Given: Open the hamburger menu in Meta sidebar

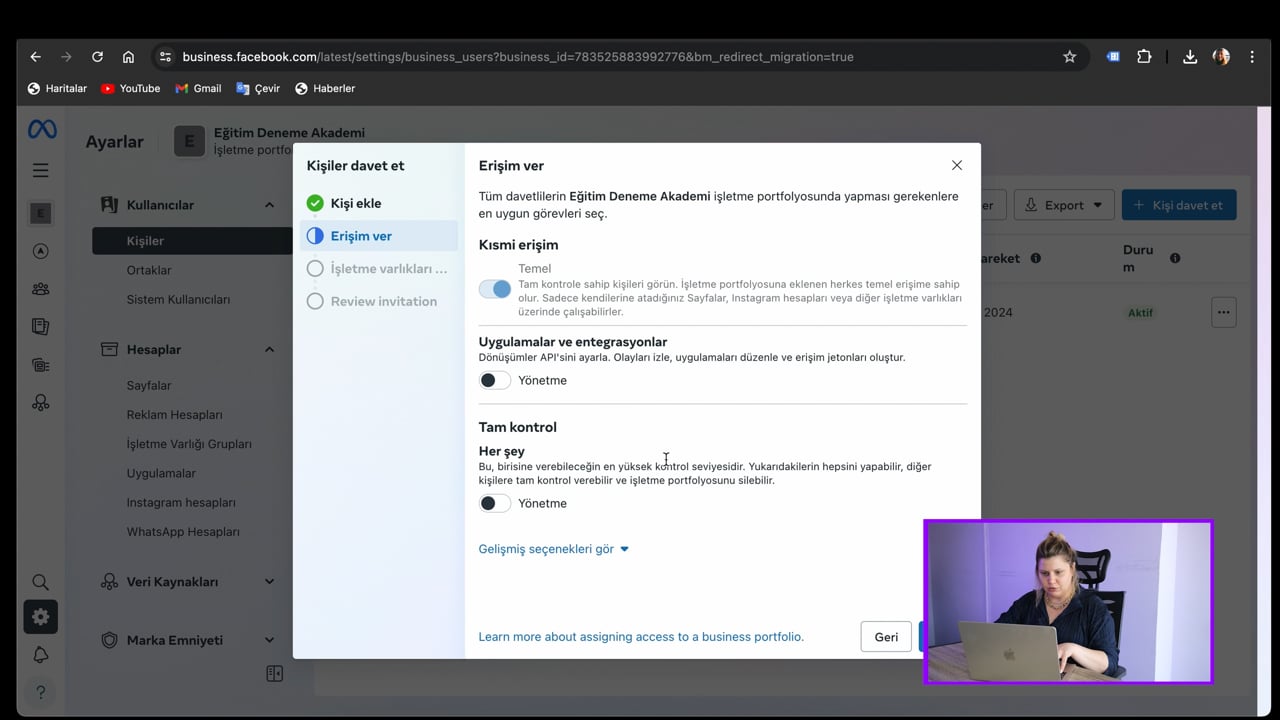Looking at the screenshot, I should [41, 170].
